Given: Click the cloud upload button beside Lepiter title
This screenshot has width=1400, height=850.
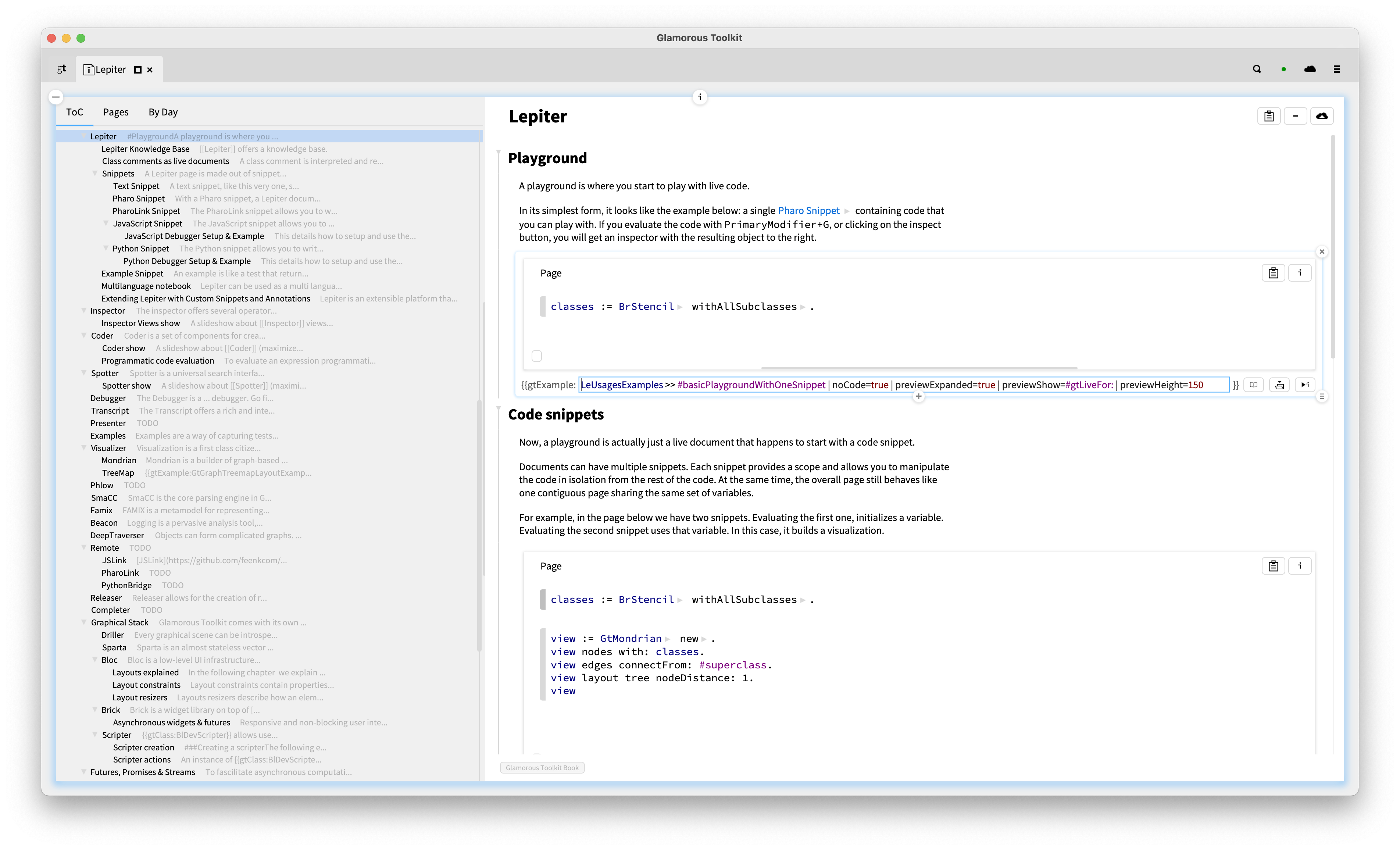Looking at the screenshot, I should click(x=1322, y=116).
